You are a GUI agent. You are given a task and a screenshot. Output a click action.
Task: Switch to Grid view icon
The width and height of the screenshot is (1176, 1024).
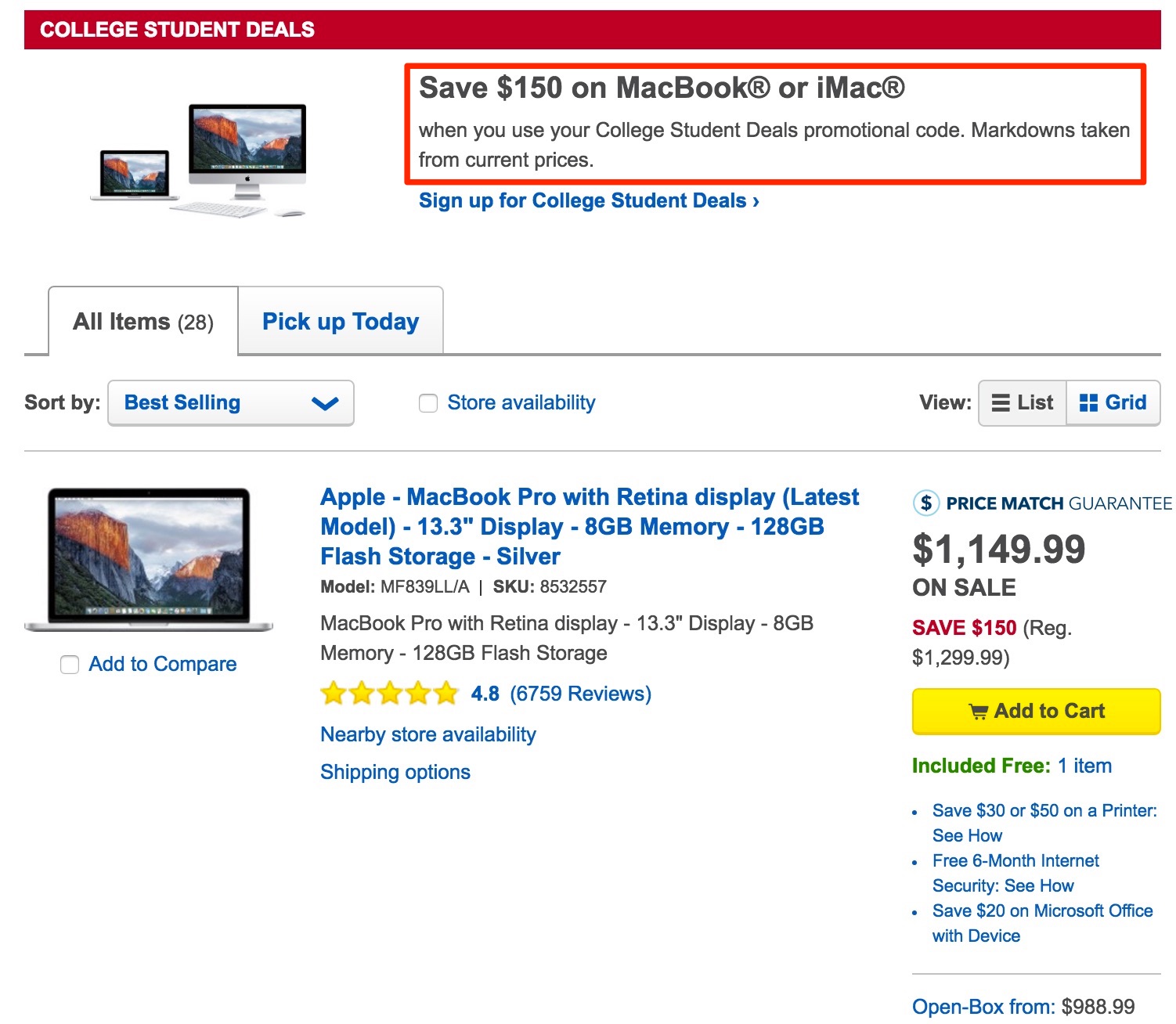click(1088, 403)
